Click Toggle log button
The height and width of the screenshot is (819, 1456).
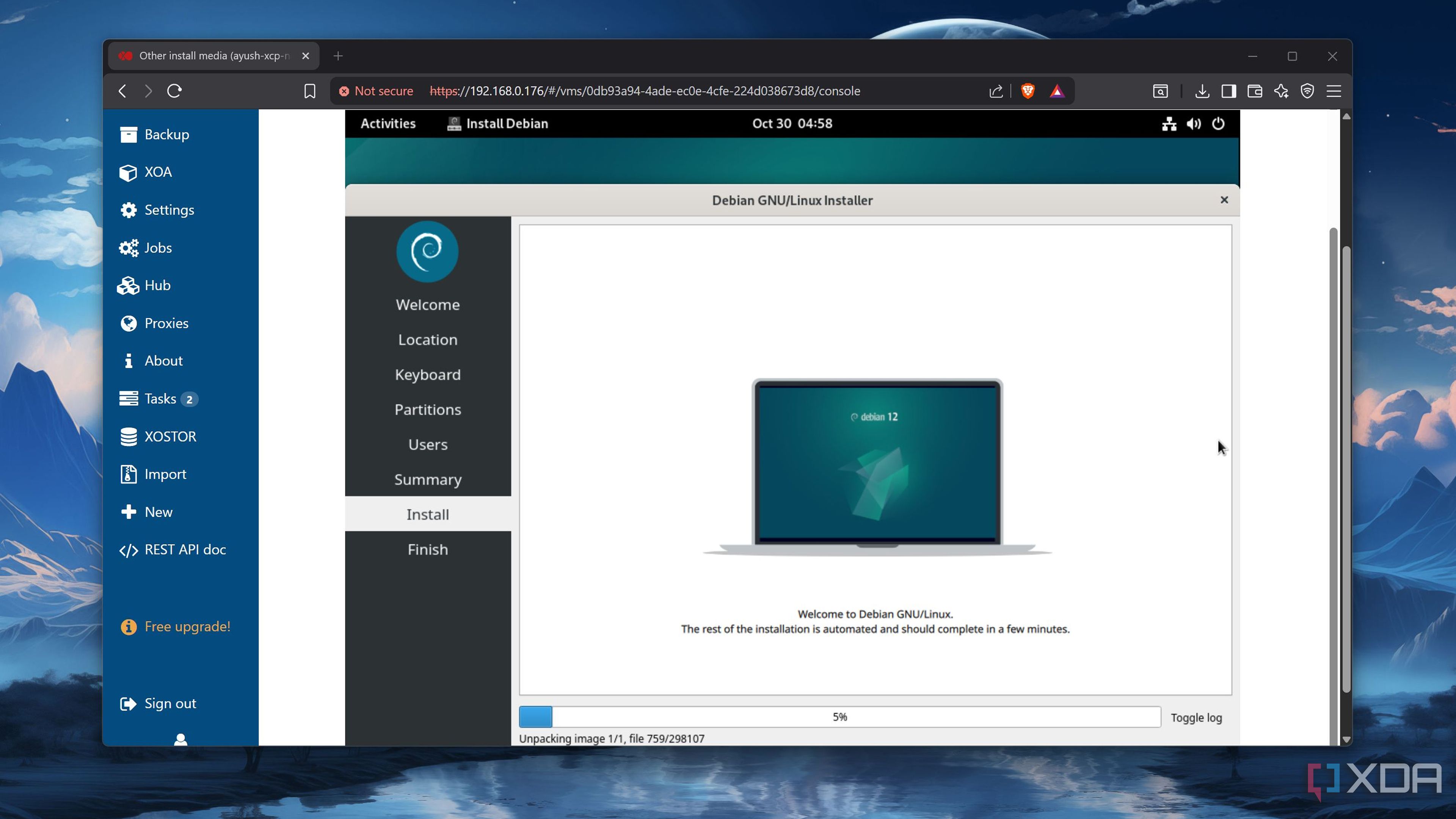click(1196, 717)
